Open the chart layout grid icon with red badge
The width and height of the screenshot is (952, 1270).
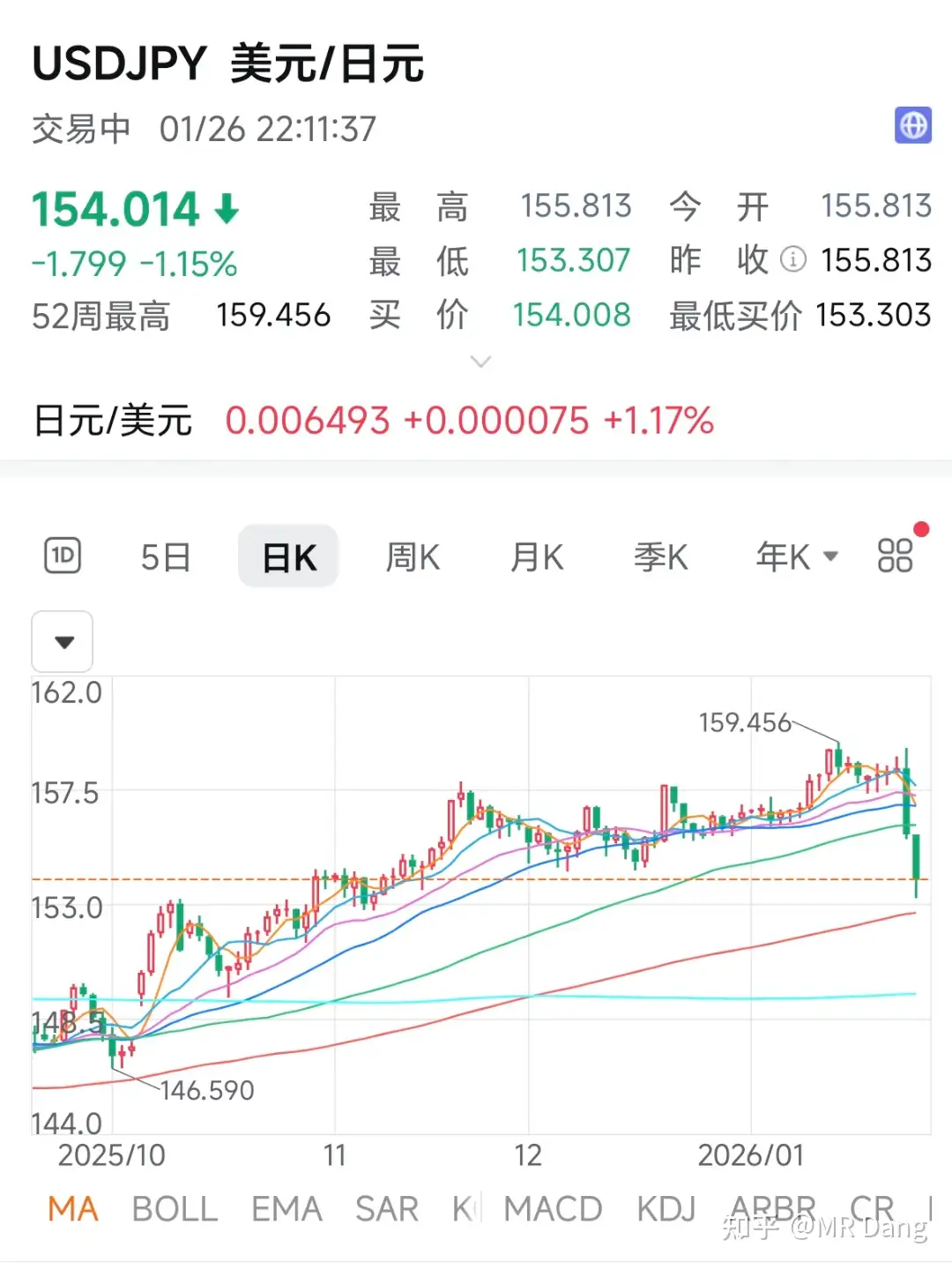pyautogui.click(x=893, y=556)
